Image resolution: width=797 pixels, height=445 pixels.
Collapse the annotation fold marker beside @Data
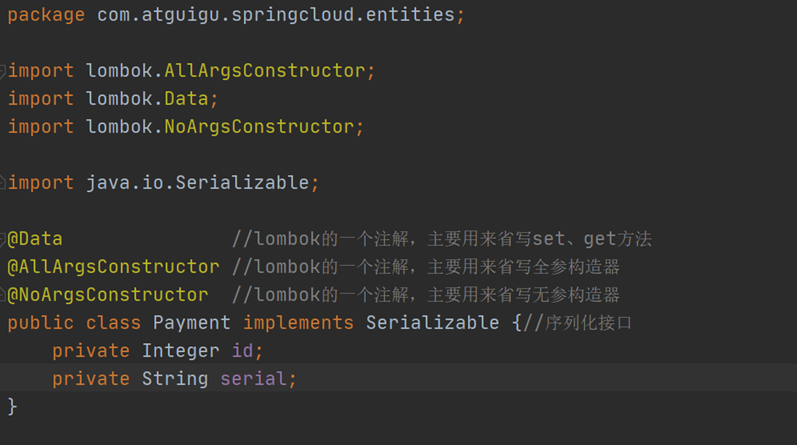(3, 239)
